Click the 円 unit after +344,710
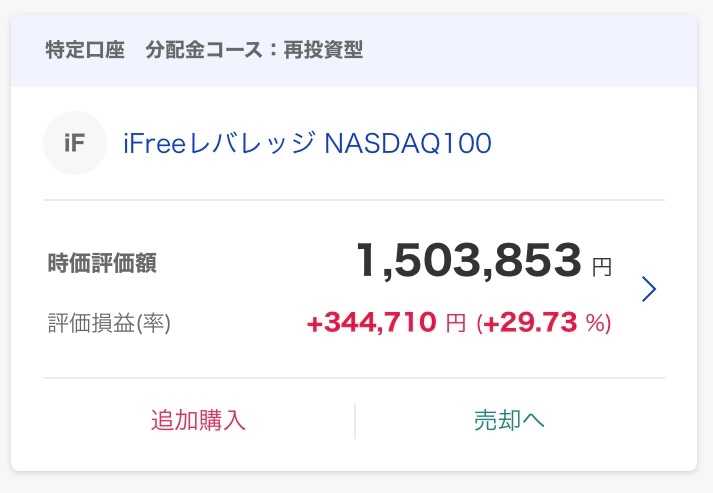 coord(456,323)
